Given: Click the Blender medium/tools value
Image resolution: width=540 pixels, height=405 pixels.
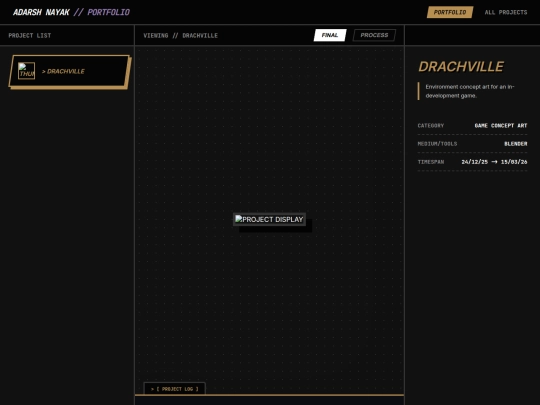Looking at the screenshot, I should [516, 144].
